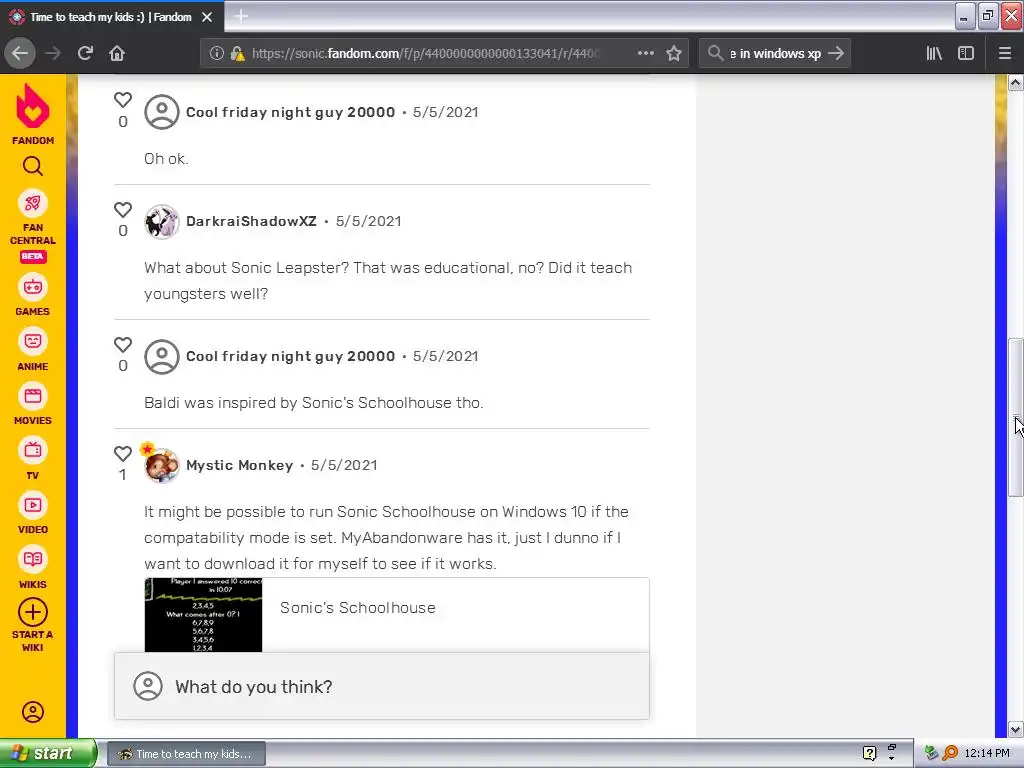The image size is (1024, 768).
Task: Open first Cool friday night guy 20000 avatar
Action: (161, 112)
